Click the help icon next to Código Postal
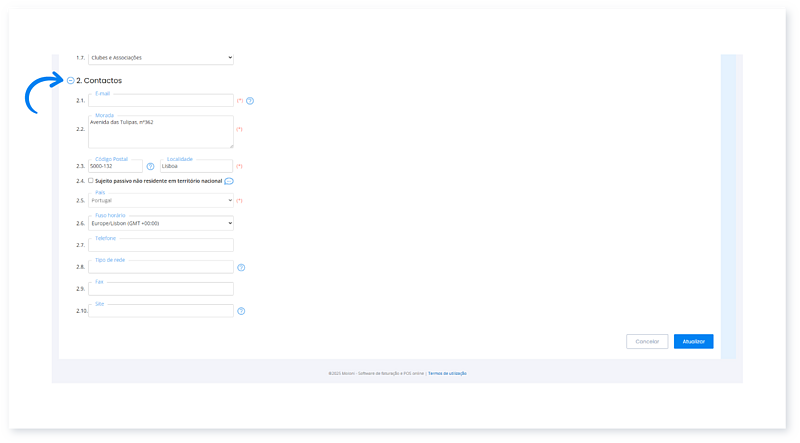 tap(151, 166)
